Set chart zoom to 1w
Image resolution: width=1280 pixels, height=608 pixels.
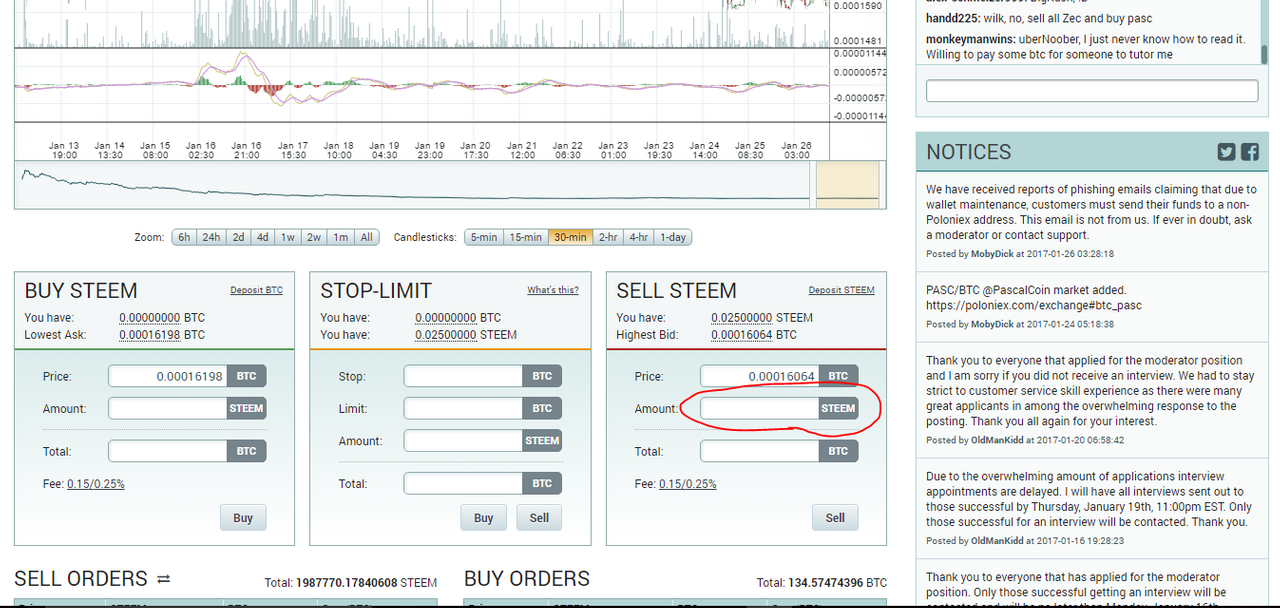tap(288, 237)
